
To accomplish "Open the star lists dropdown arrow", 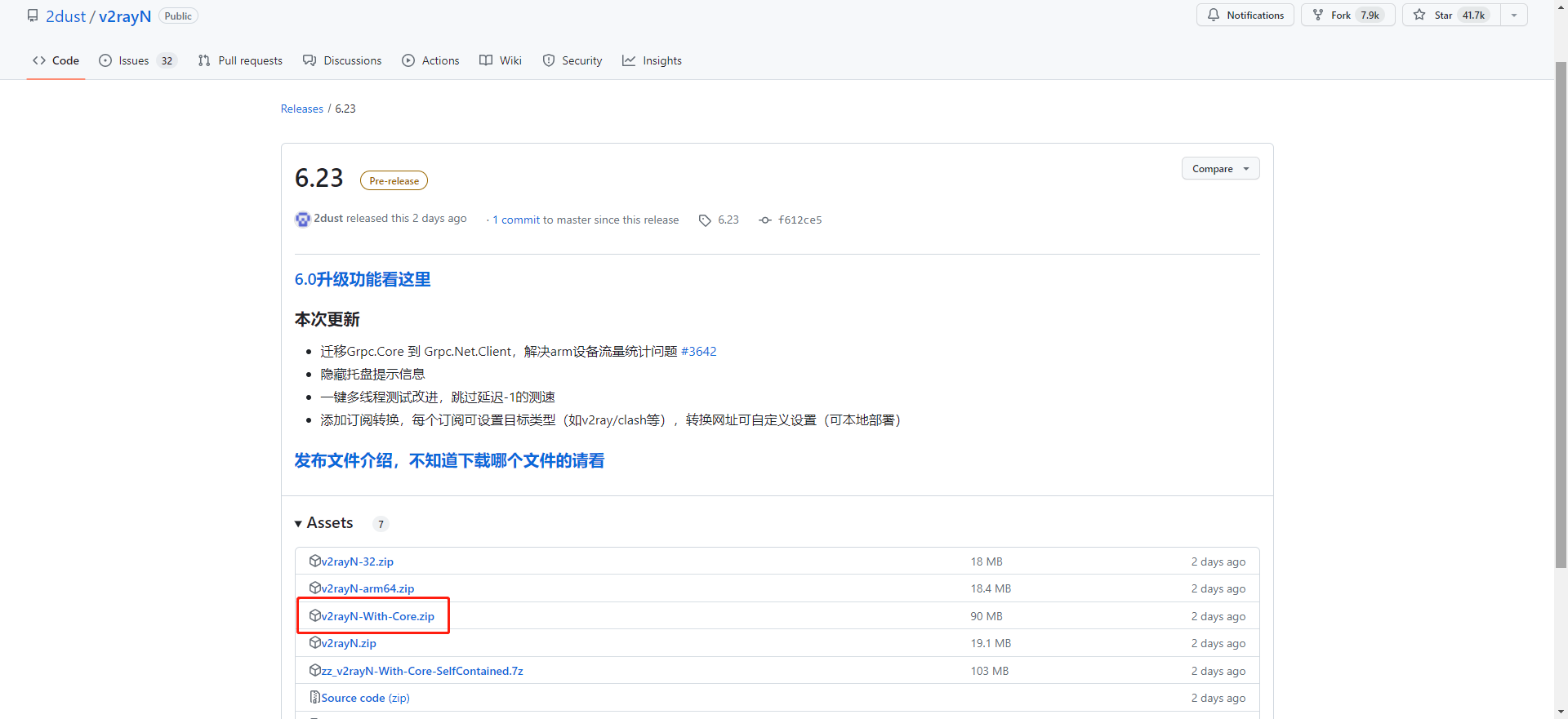I will click(x=1514, y=15).
